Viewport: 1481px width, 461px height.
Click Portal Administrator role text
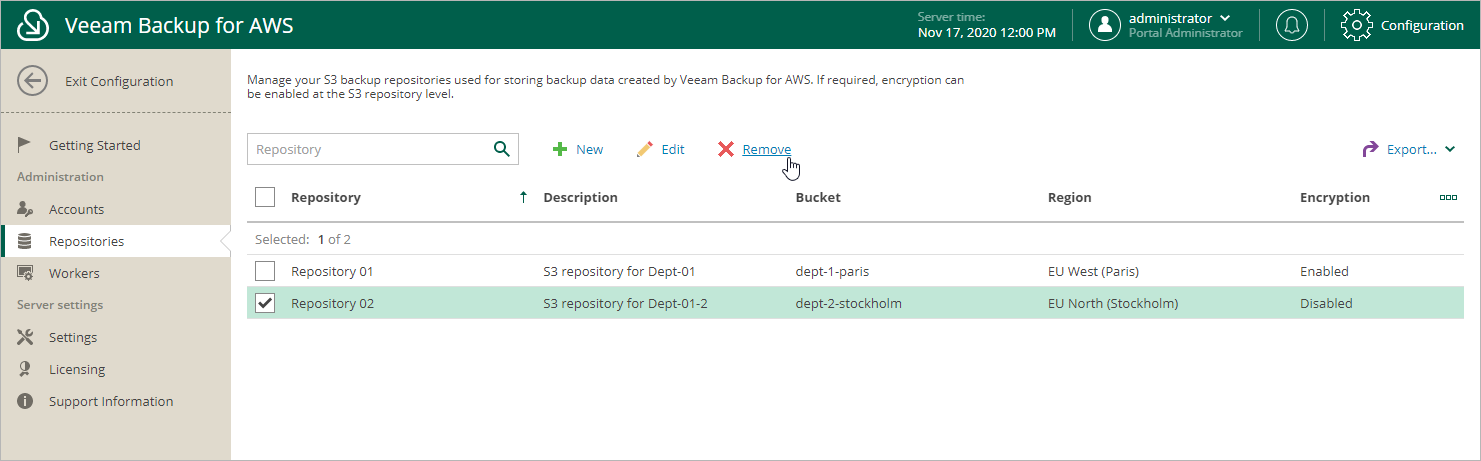1186,33
